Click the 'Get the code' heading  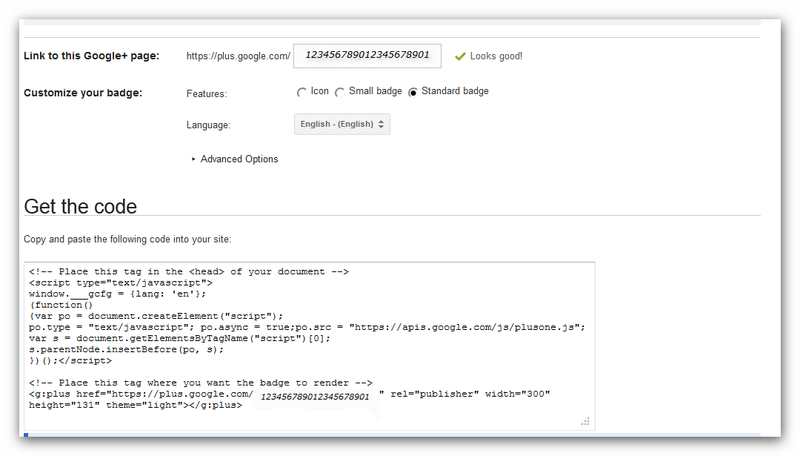click(80, 207)
